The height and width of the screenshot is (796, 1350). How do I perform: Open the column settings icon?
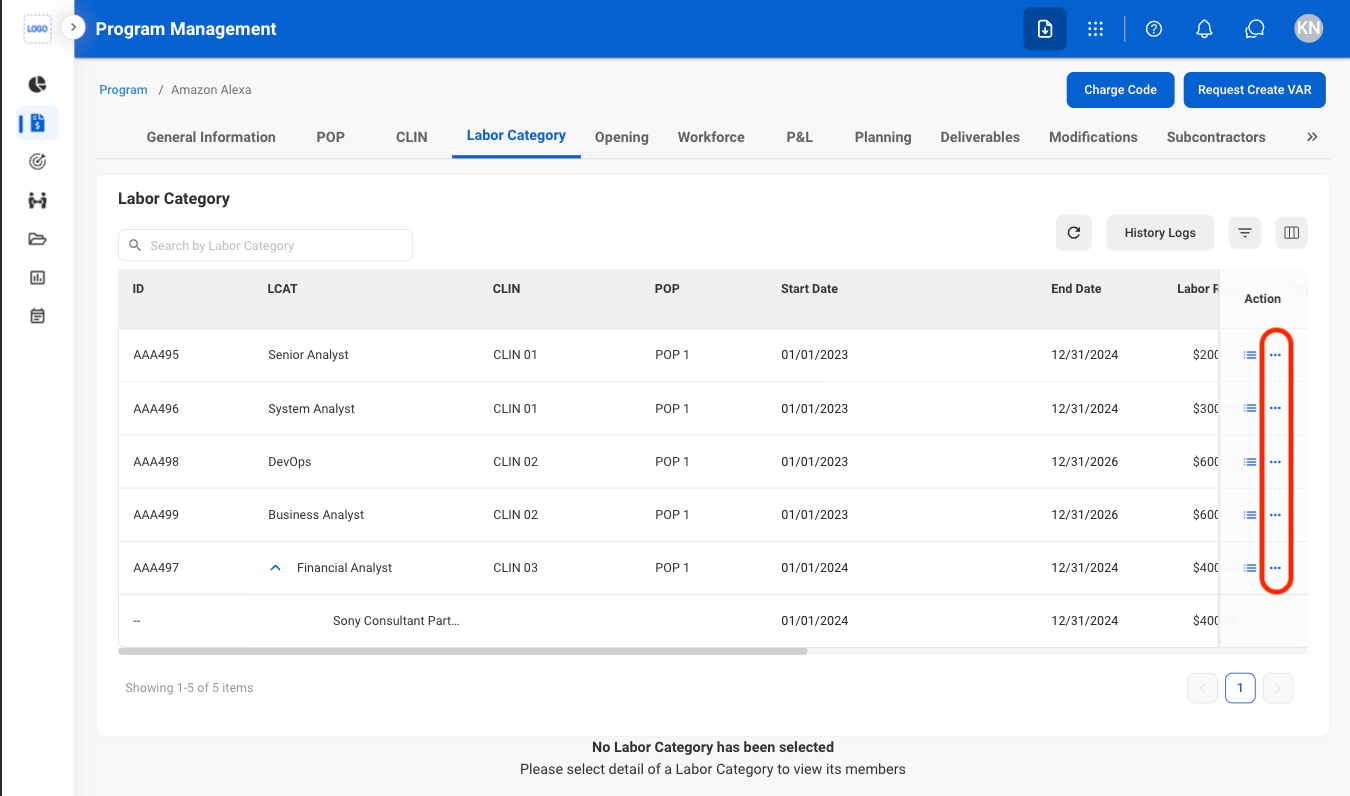pos(1292,233)
